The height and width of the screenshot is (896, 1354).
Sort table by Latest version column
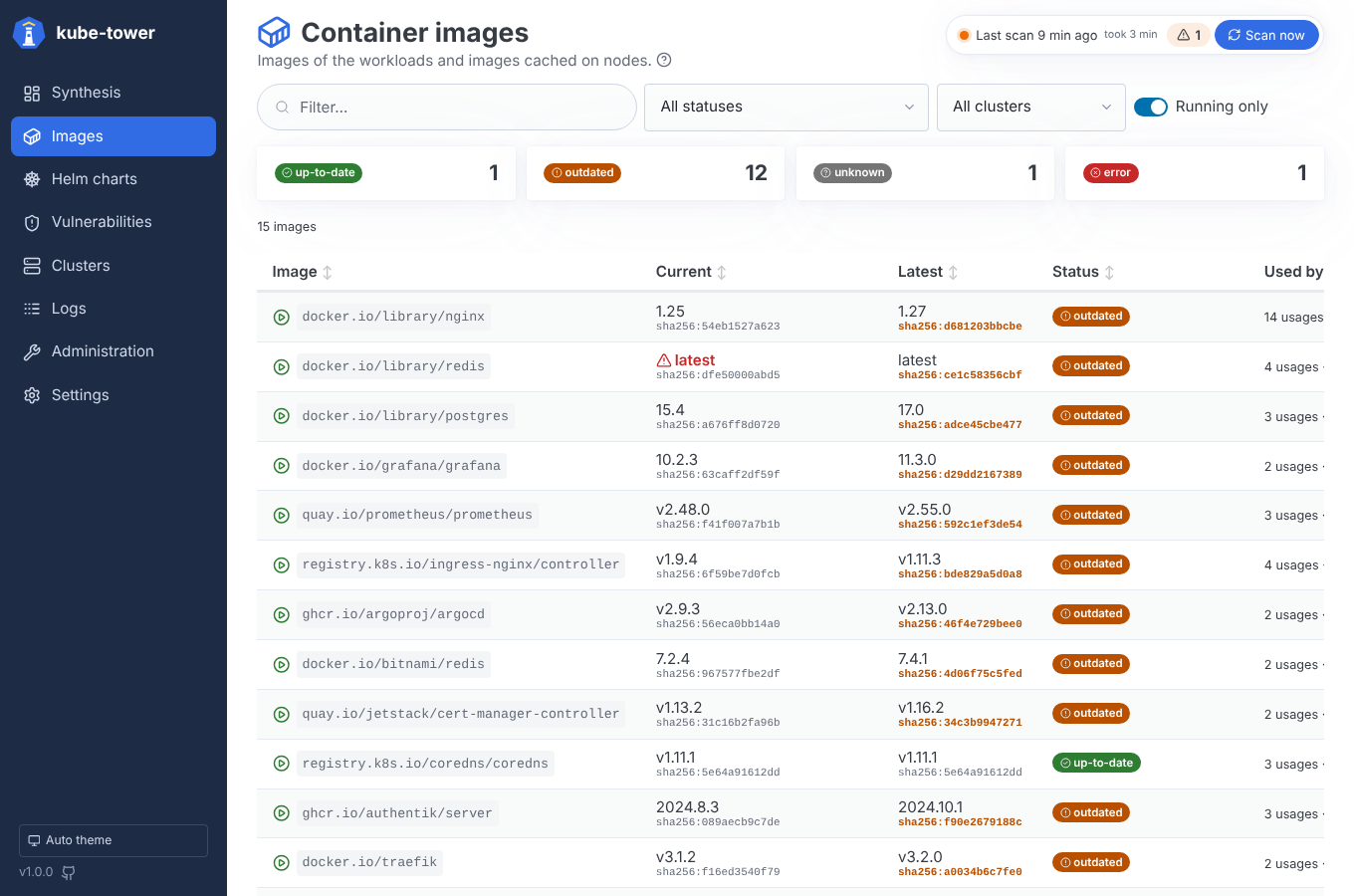(x=928, y=272)
